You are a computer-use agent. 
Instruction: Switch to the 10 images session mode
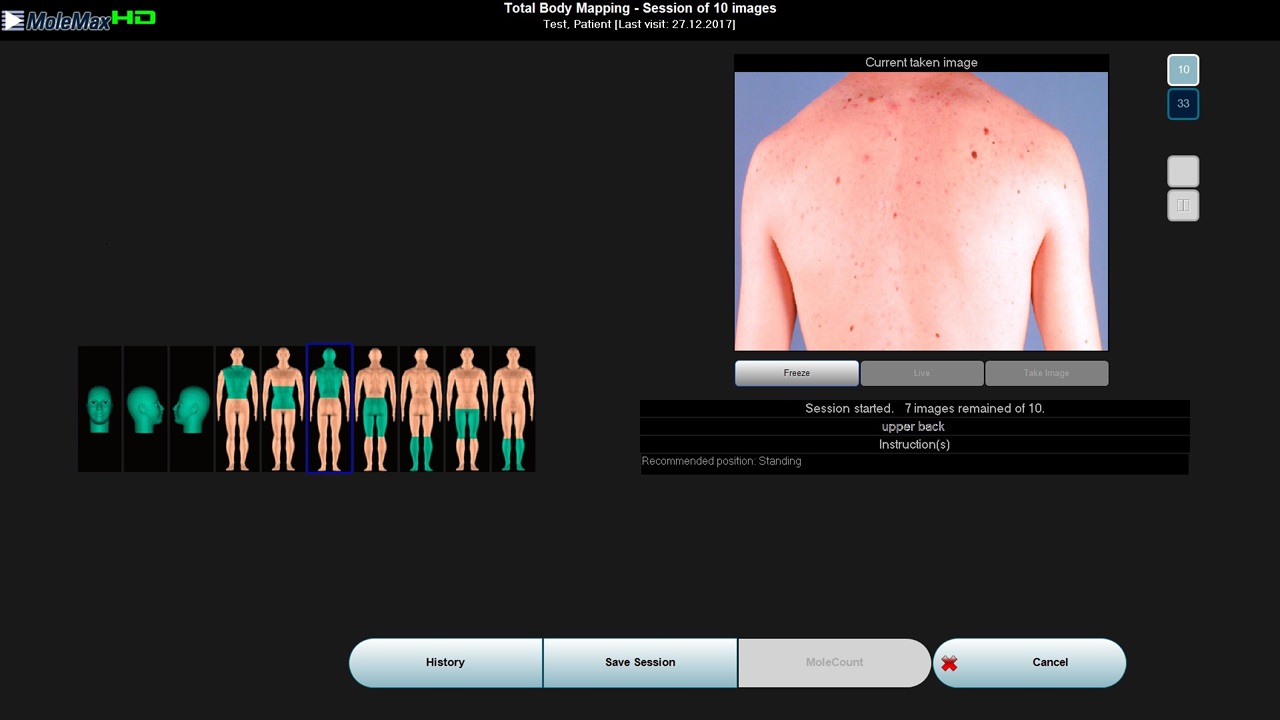(1183, 70)
